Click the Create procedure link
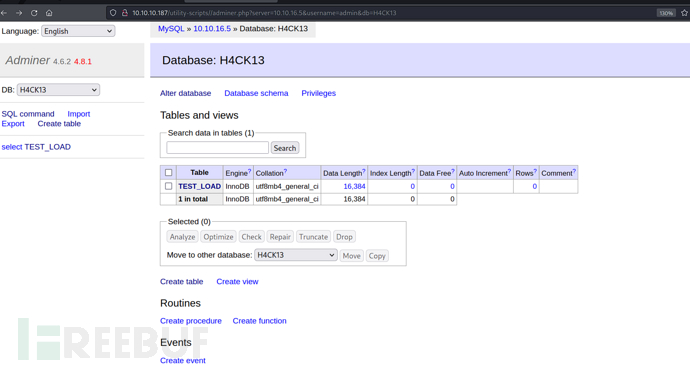This screenshot has width=690, height=367. 191,321
